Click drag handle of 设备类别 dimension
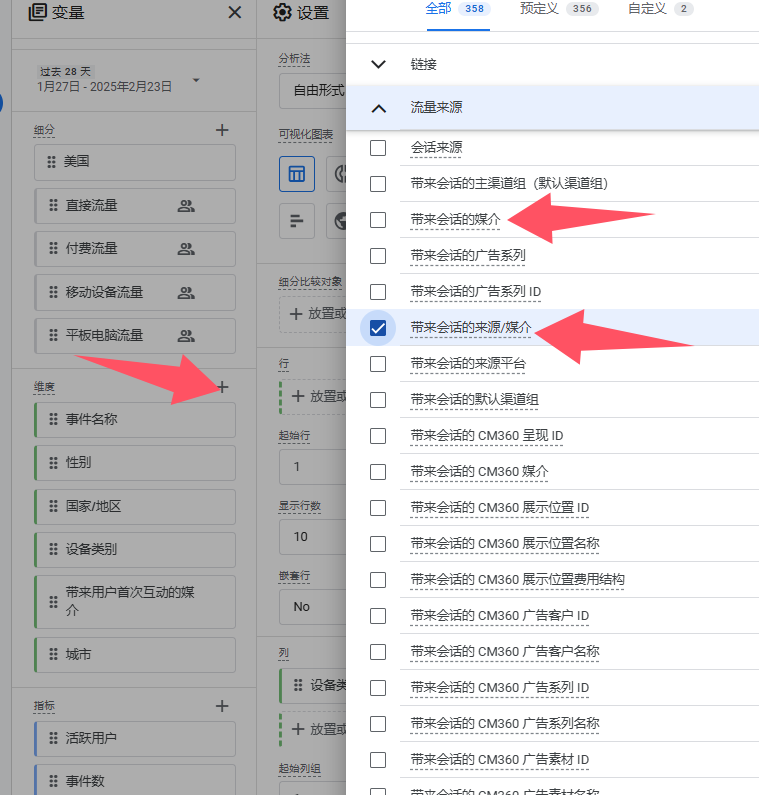Image resolution: width=759 pixels, height=795 pixels. pyautogui.click(x=53, y=549)
